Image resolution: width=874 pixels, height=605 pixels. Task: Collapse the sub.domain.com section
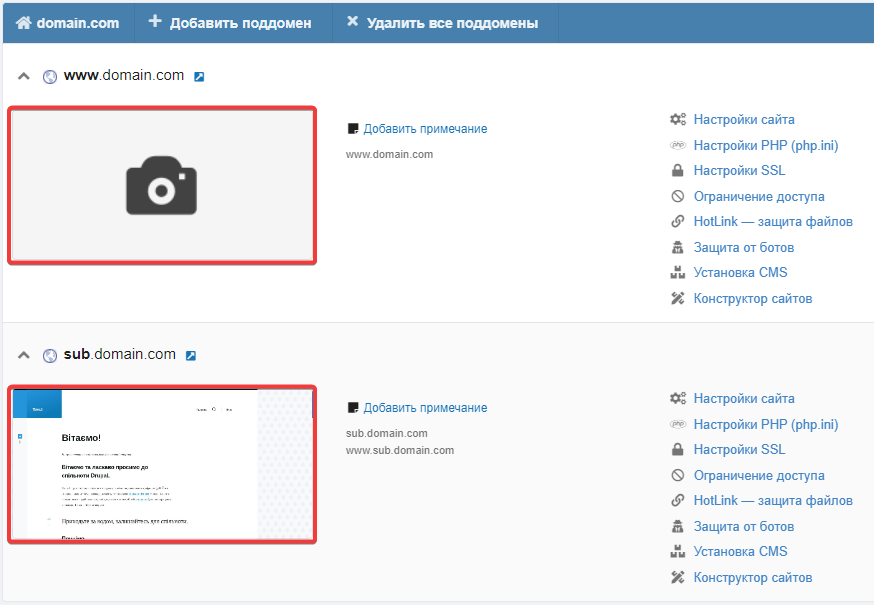[x=24, y=355]
